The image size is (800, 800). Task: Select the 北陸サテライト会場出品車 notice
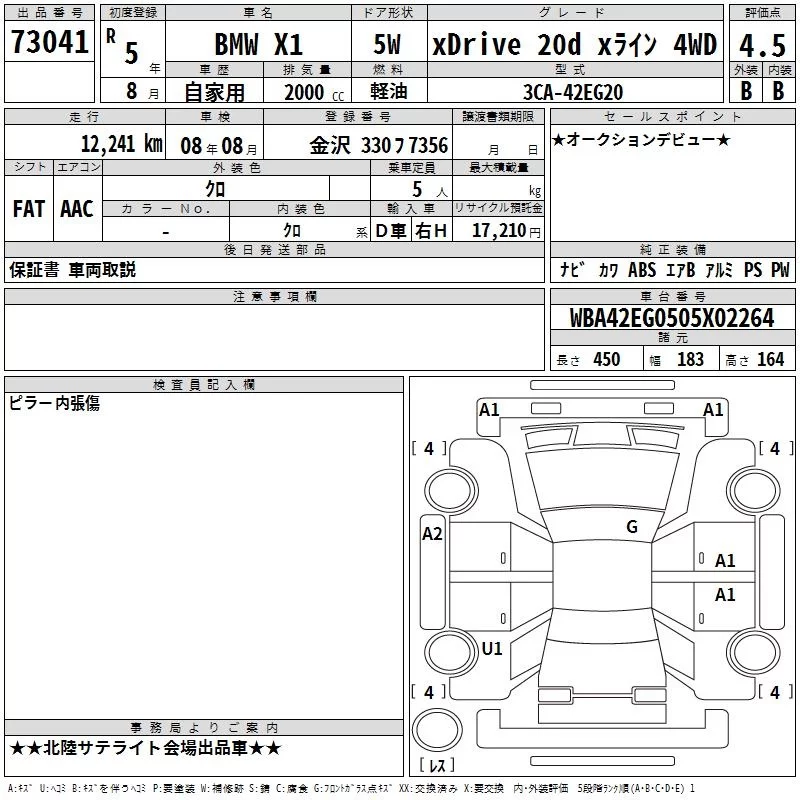[145, 748]
